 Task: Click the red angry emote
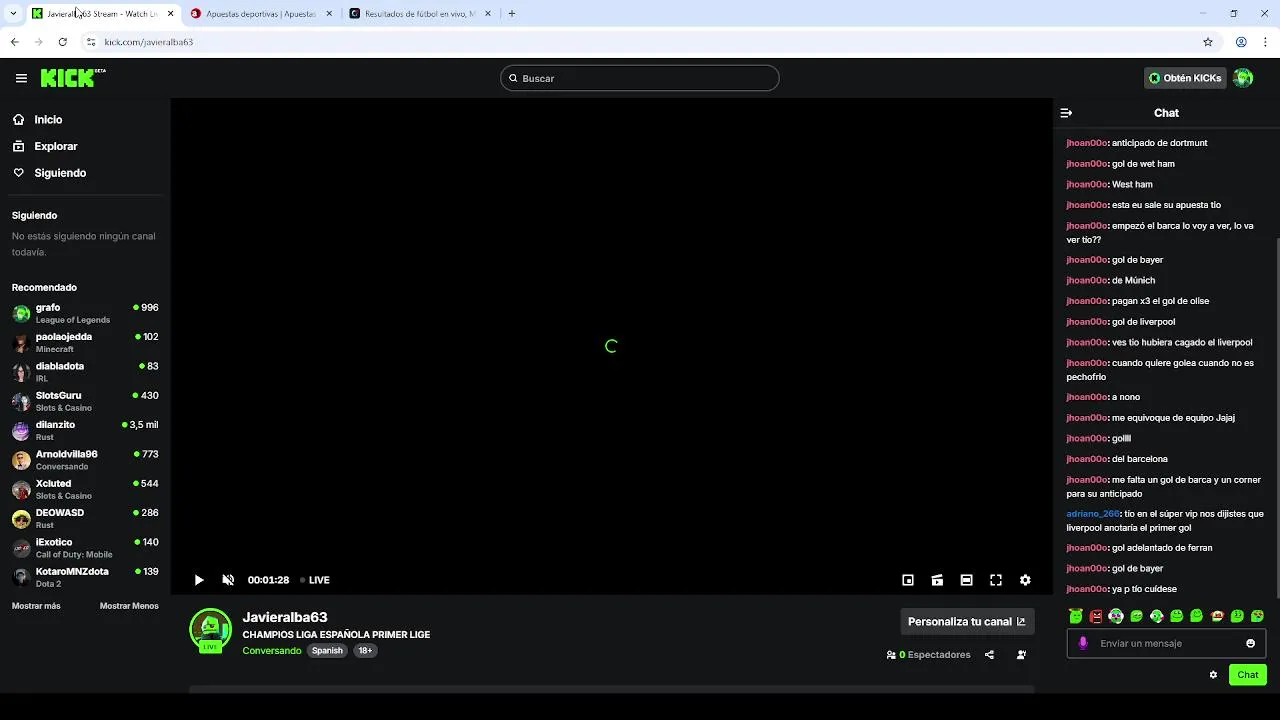tap(1096, 616)
